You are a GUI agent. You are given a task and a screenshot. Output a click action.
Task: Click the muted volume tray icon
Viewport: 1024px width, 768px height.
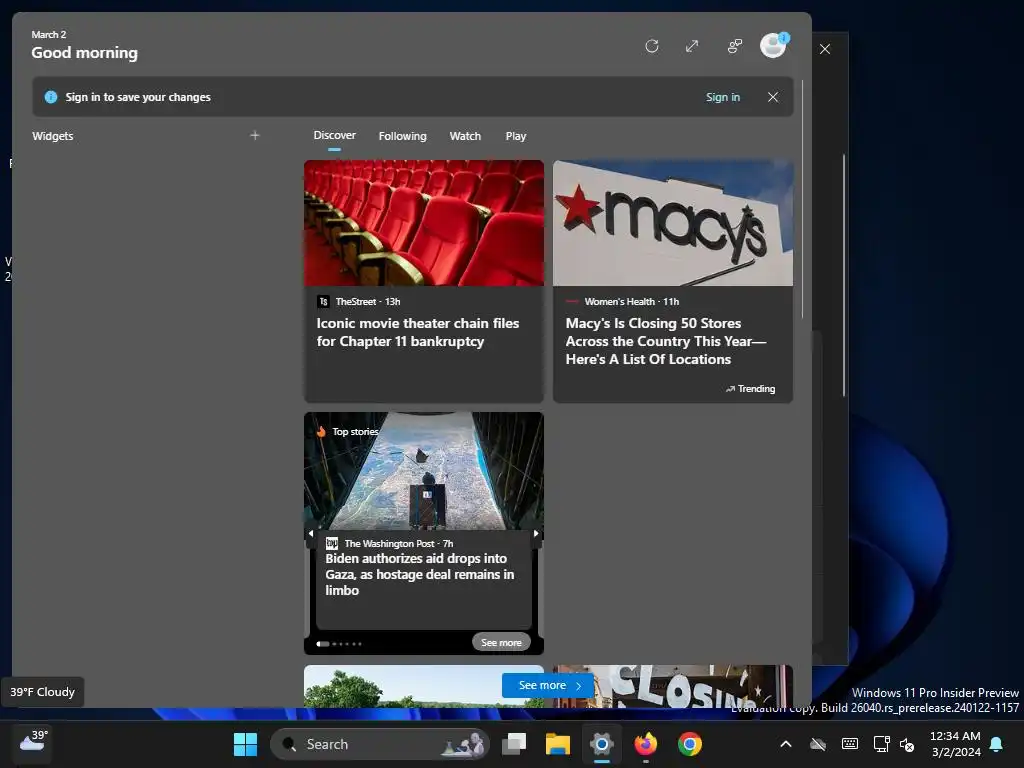[907, 744]
